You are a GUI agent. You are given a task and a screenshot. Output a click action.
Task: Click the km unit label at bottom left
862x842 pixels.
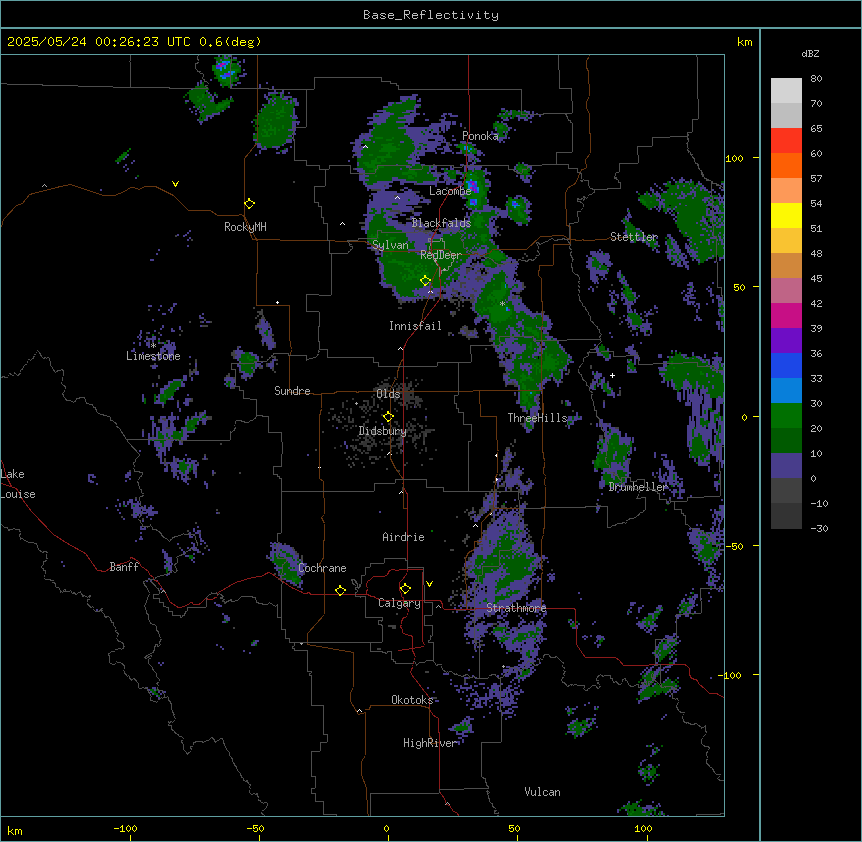pyautogui.click(x=15, y=830)
